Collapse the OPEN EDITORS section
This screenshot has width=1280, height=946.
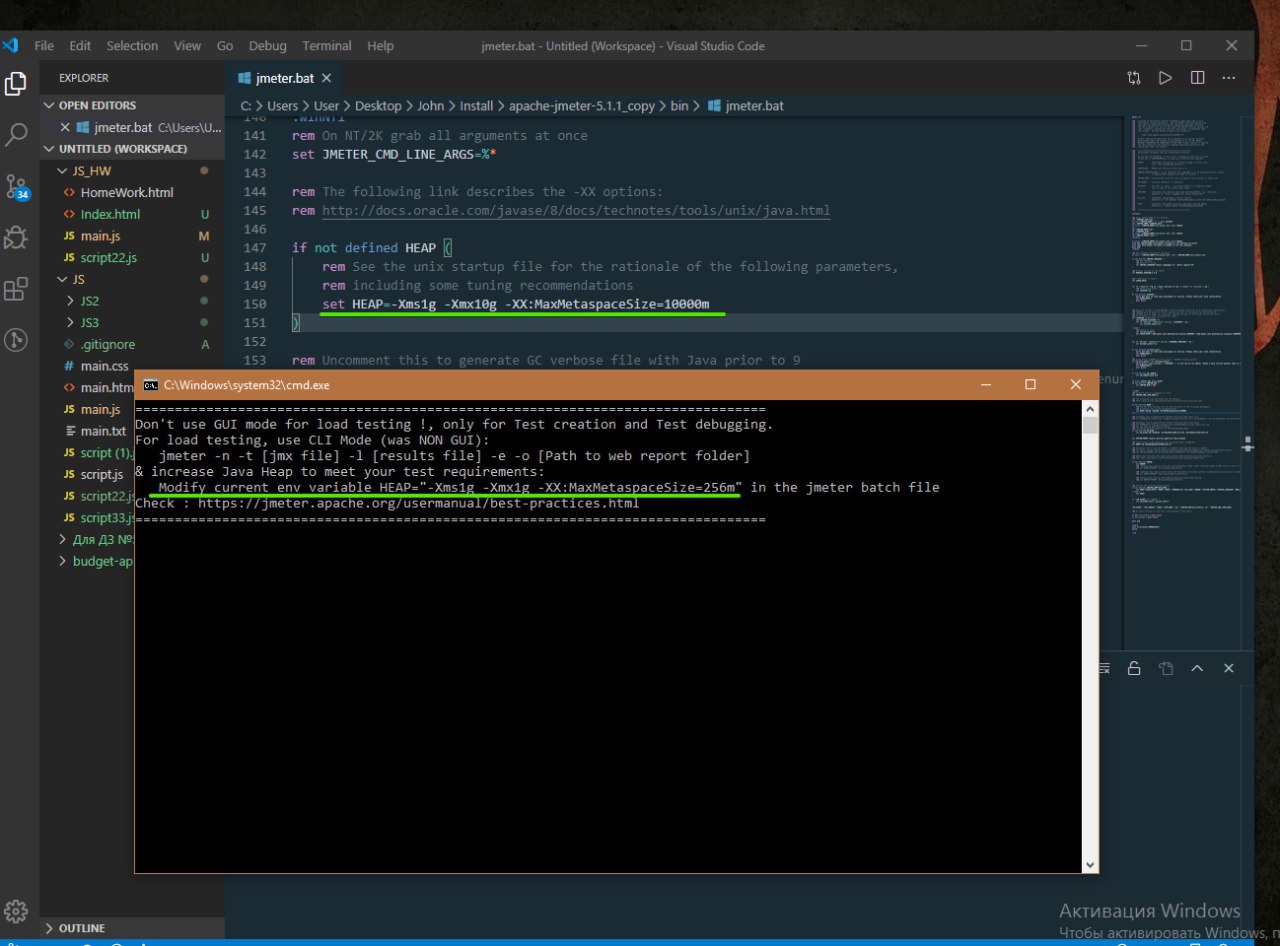pos(132,105)
